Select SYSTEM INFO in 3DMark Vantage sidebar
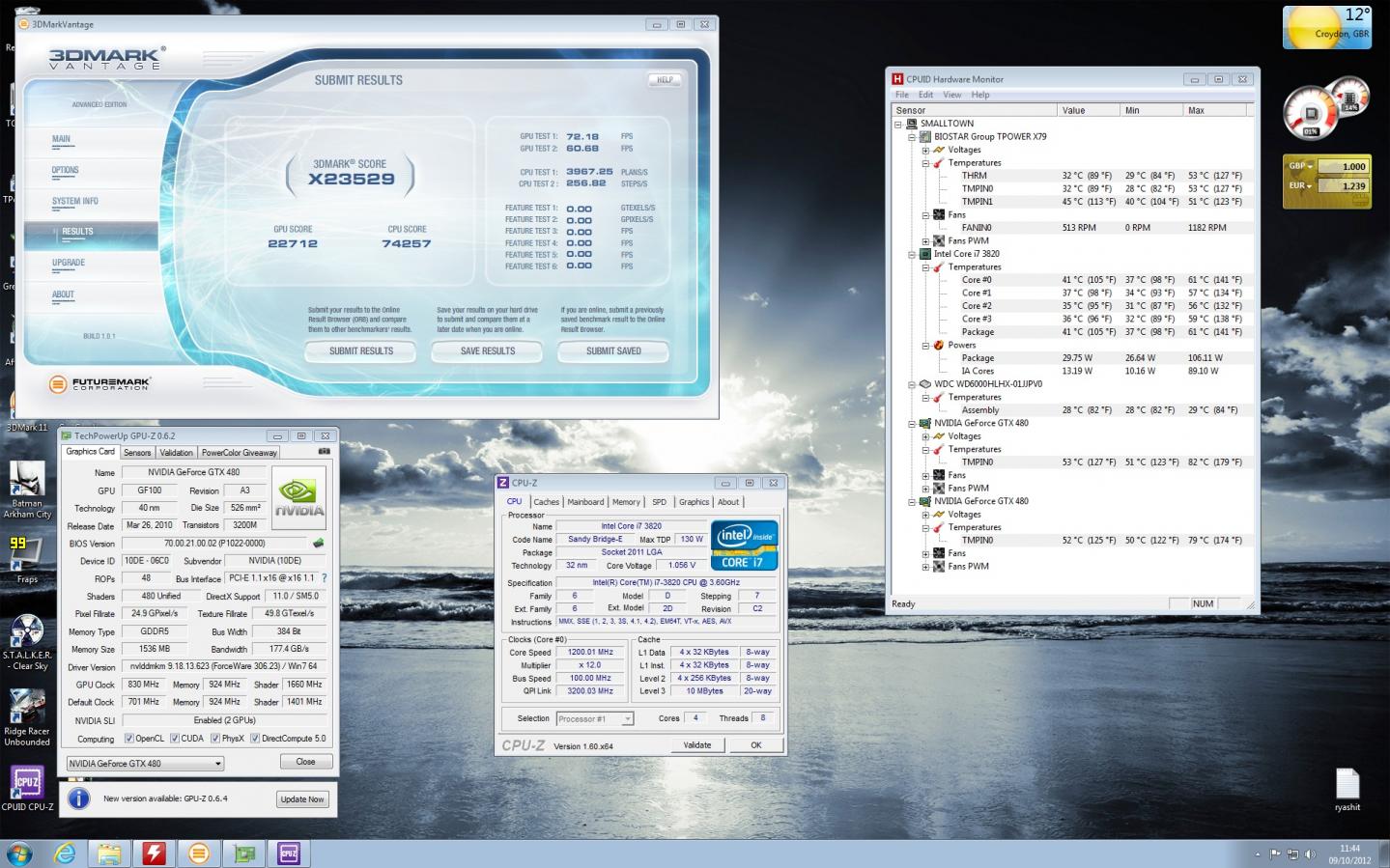1390x868 pixels. click(x=75, y=201)
